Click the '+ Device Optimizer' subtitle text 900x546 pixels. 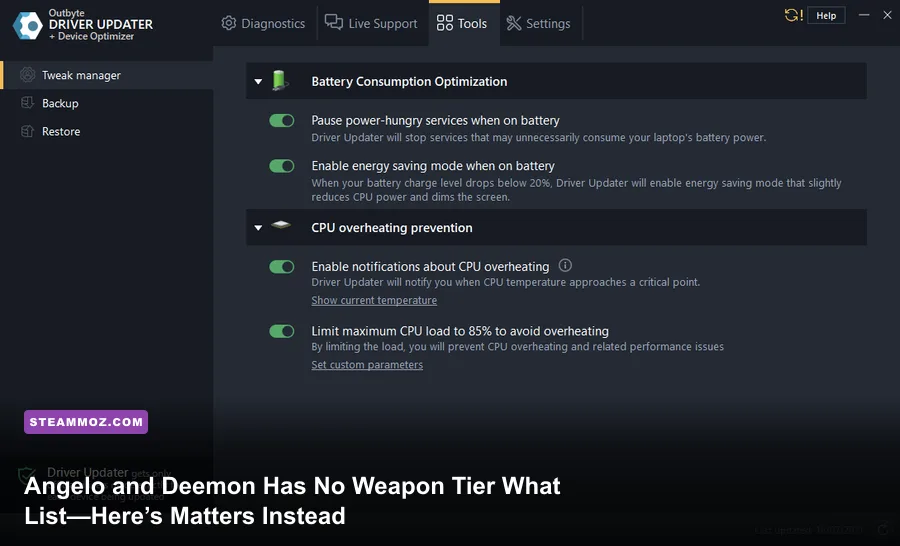(x=91, y=36)
